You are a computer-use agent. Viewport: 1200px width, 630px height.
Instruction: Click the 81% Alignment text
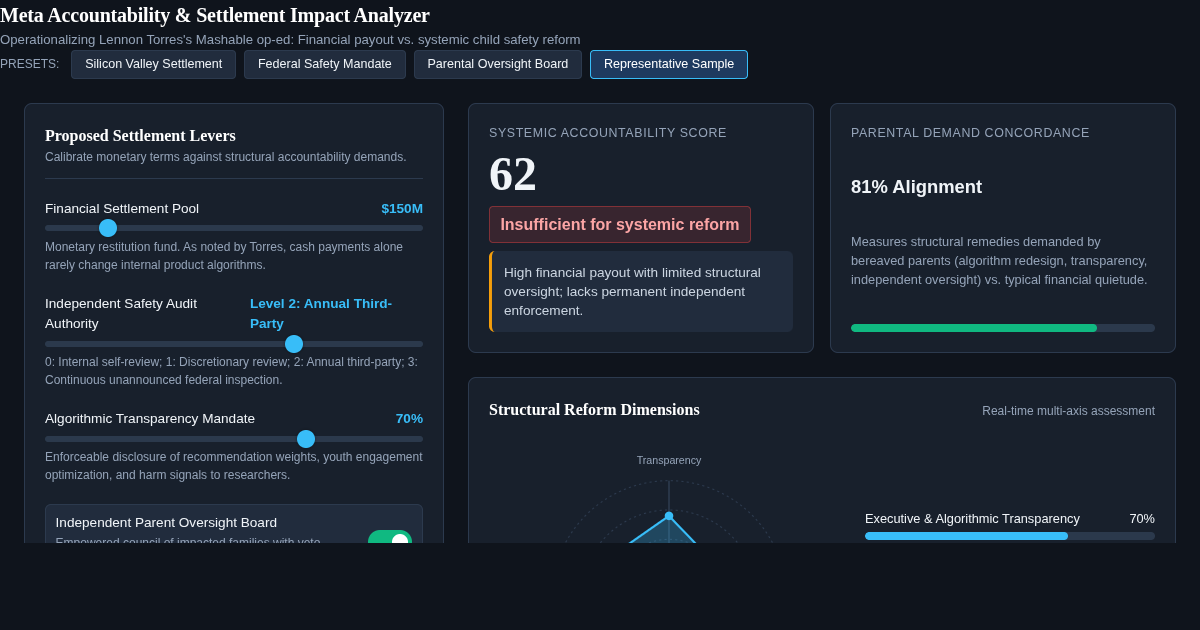coord(916,187)
